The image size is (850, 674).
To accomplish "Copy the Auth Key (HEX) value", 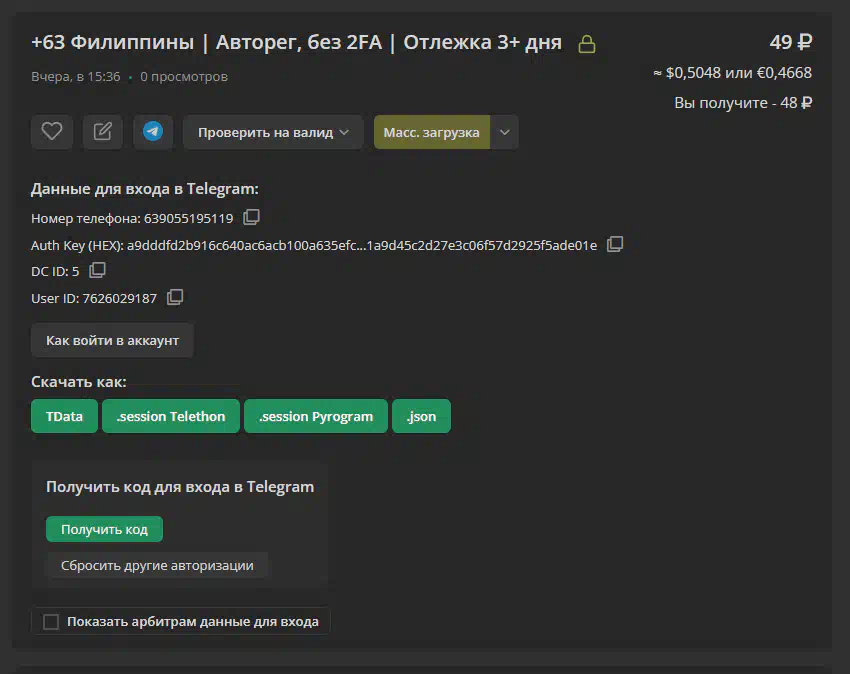I will pyautogui.click(x=615, y=244).
